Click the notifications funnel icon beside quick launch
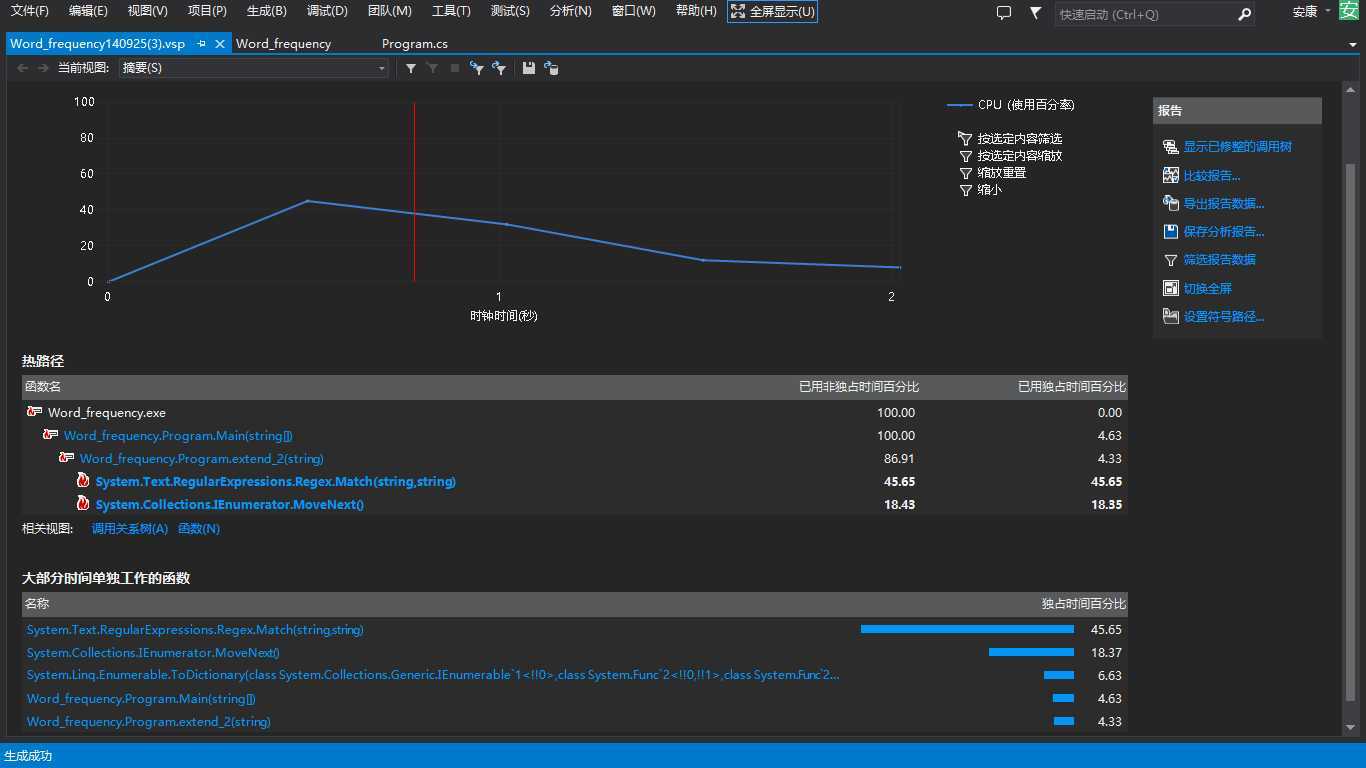The width and height of the screenshot is (1366, 768). click(x=1036, y=13)
